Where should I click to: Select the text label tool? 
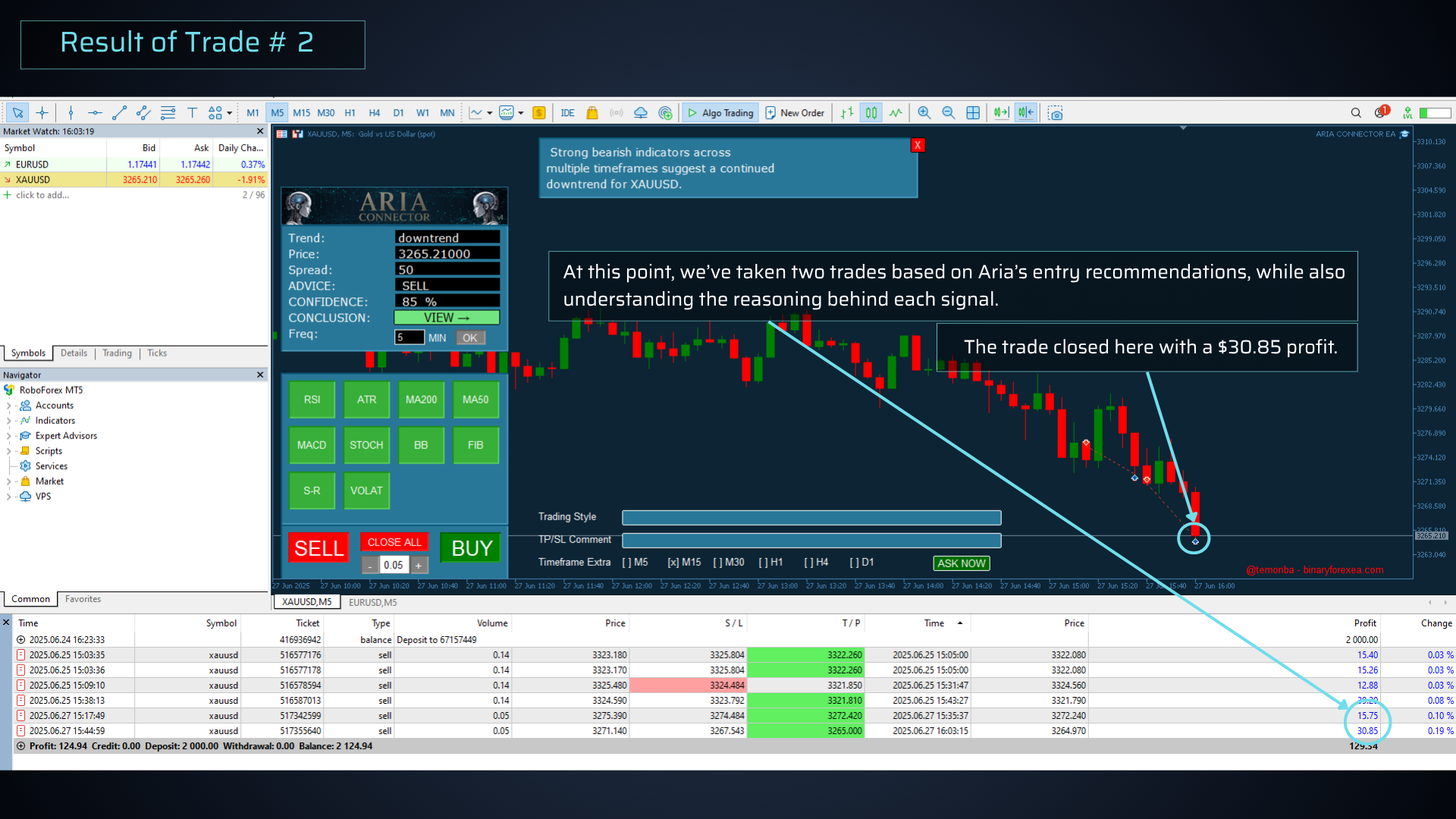click(192, 113)
